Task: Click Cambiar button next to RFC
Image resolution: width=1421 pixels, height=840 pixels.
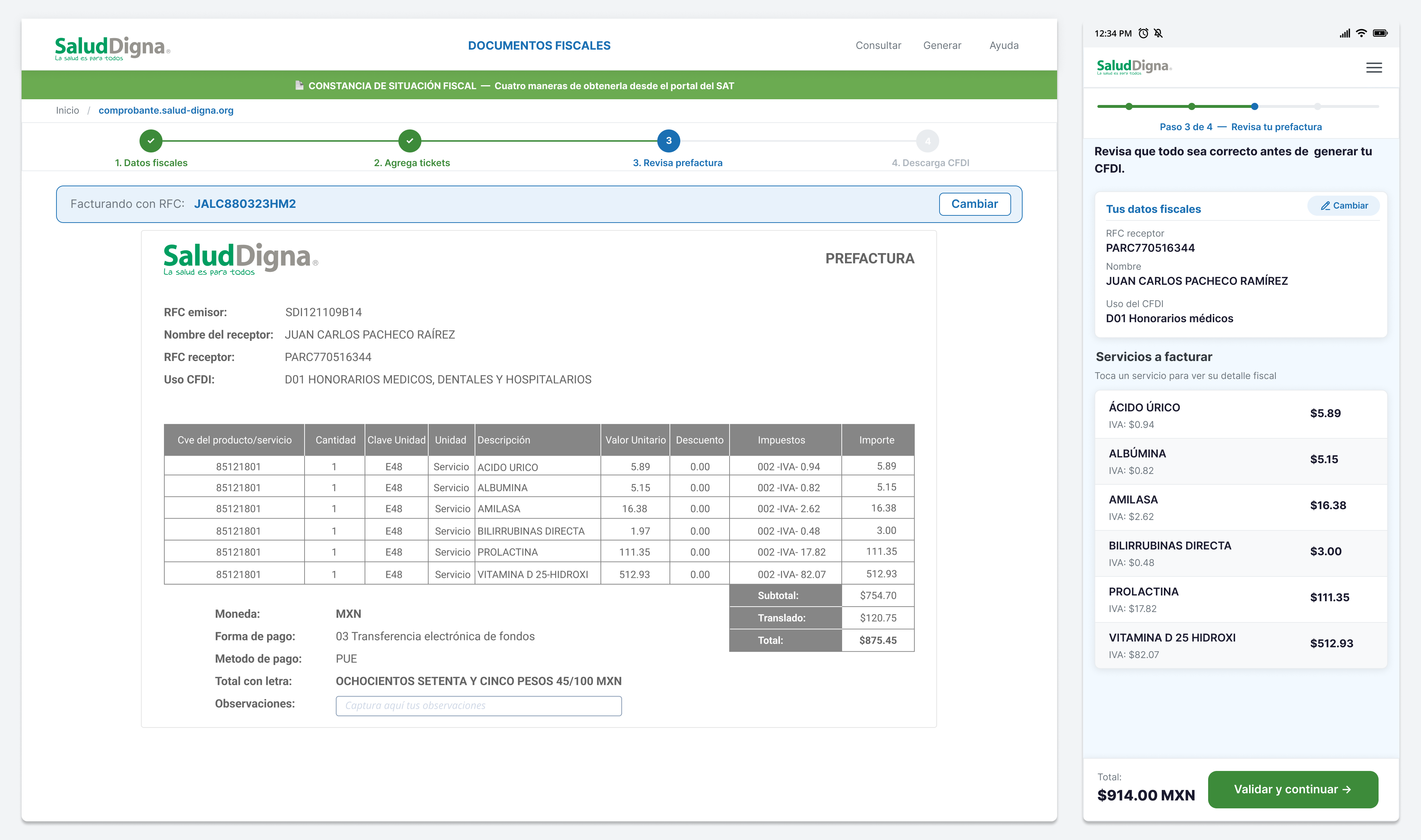Action: coord(974,204)
